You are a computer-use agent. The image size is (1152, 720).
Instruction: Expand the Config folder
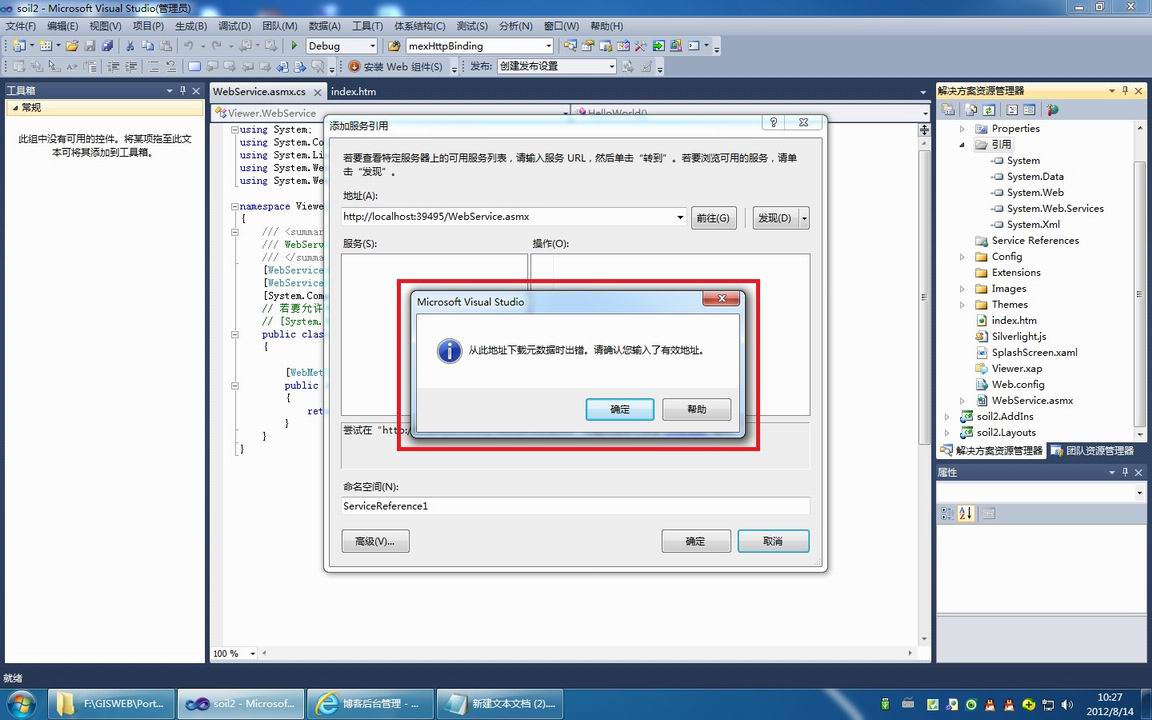962,256
